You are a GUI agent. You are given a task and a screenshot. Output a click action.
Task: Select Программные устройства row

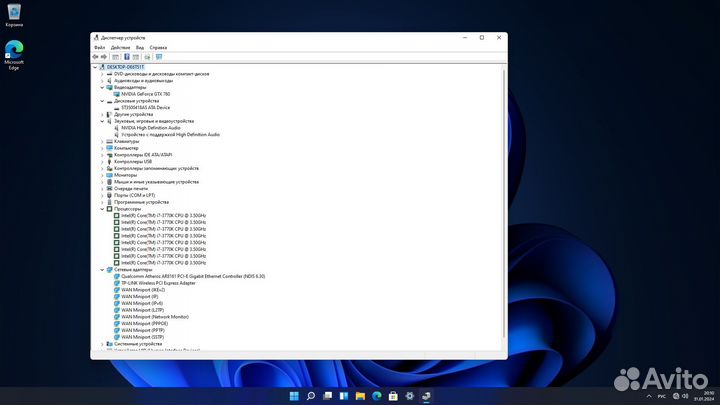coord(141,202)
